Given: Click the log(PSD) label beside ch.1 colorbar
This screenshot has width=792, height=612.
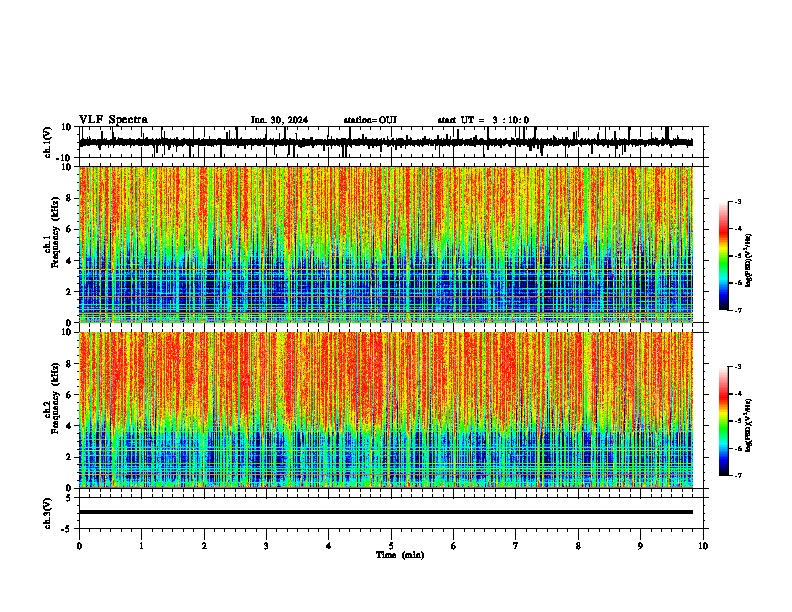Looking at the screenshot, I should coord(748,260).
